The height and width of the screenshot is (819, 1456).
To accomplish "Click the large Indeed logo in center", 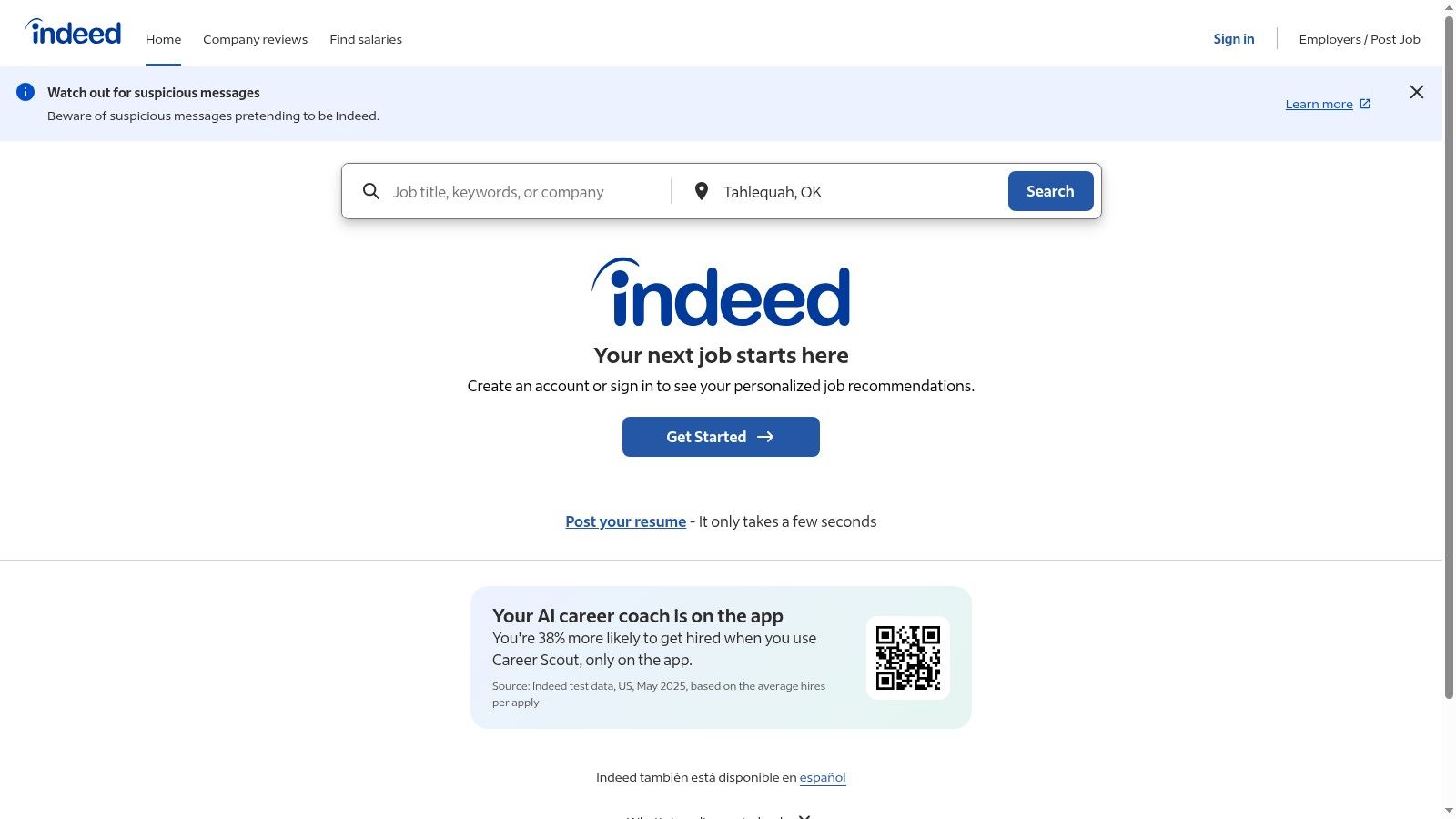I will [x=721, y=293].
